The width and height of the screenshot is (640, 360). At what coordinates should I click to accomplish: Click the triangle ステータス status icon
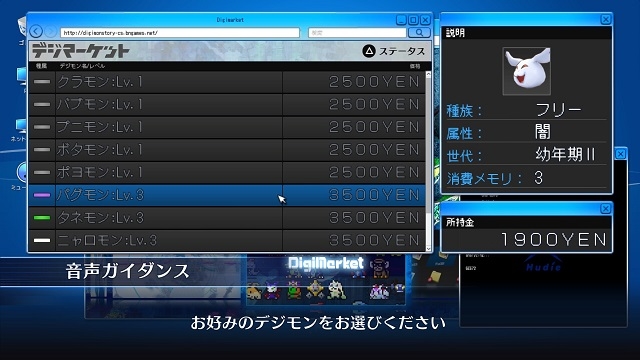tap(369, 51)
